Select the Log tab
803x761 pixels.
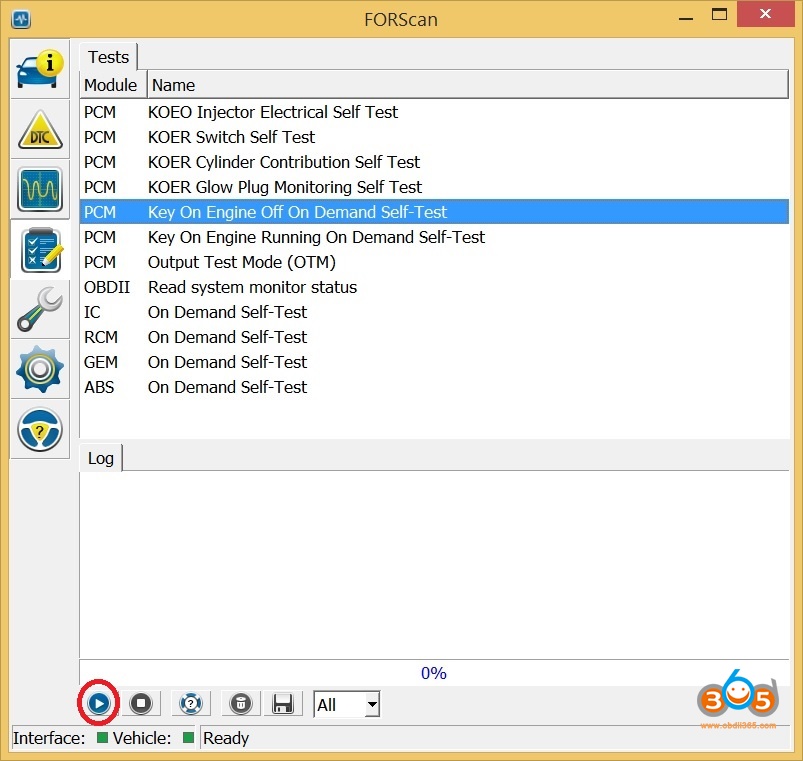point(100,458)
